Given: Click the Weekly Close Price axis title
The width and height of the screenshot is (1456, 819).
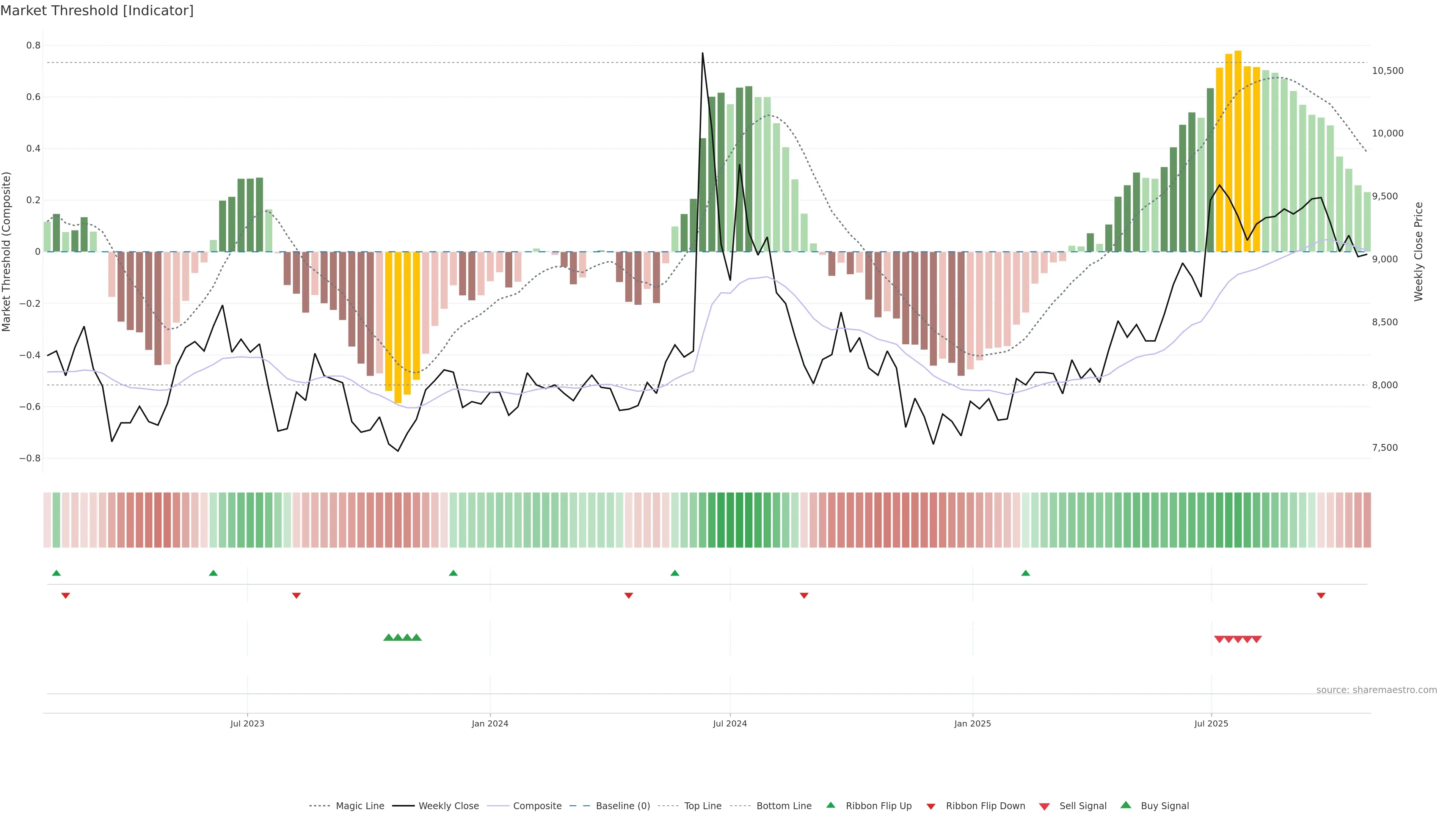Looking at the screenshot, I should point(1419,251).
